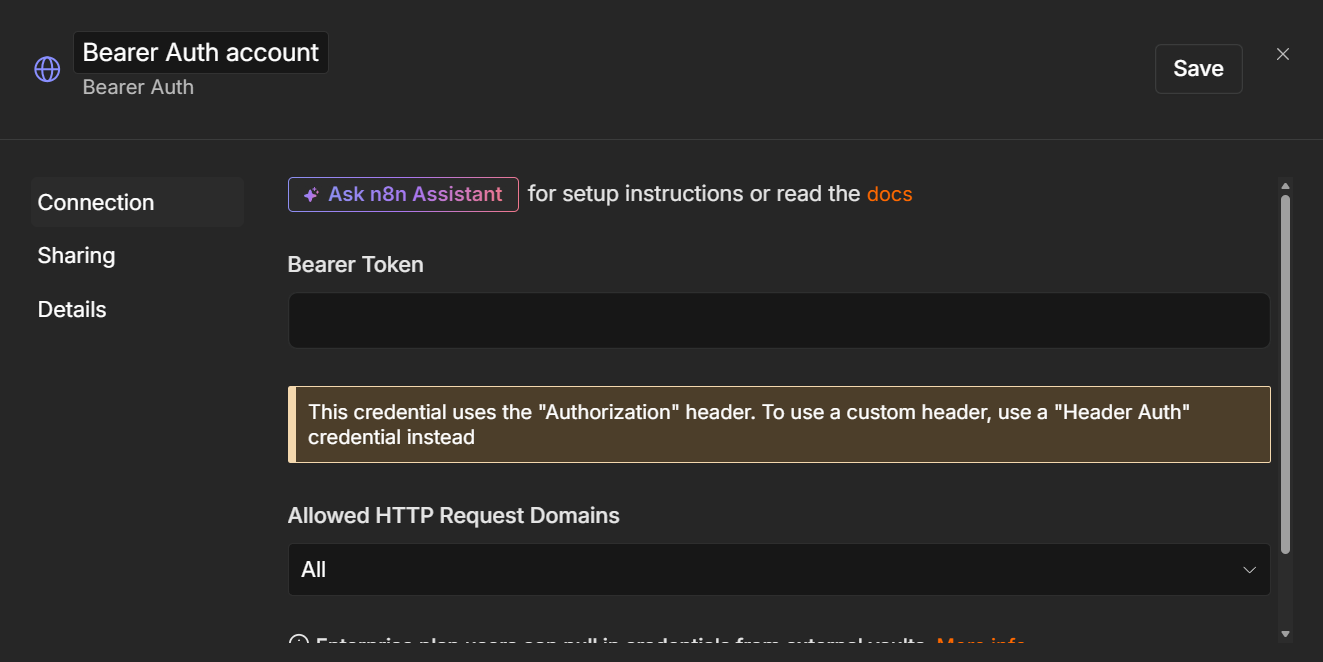Click the scrollbar up arrow
This screenshot has height=662, width=1323.
tap(1285, 185)
